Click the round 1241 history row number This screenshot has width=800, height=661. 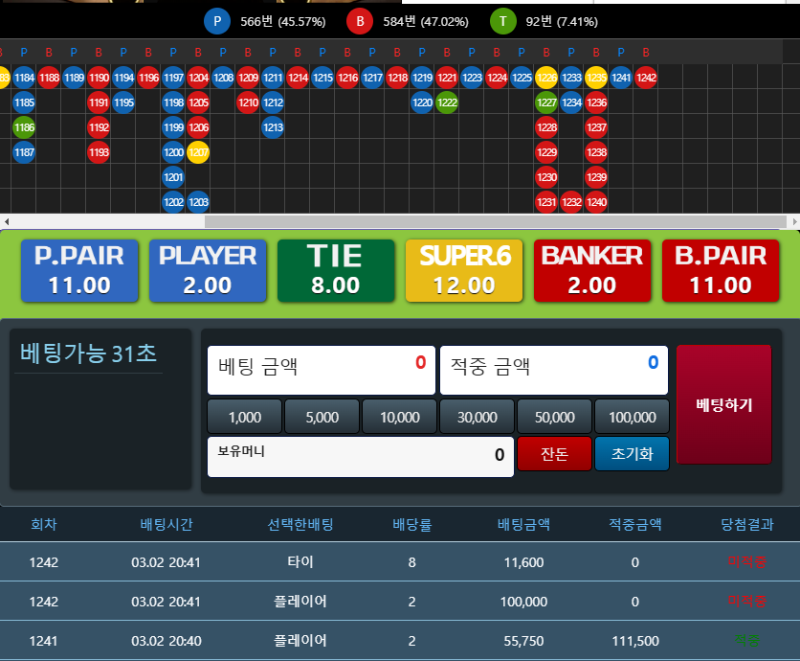pyautogui.click(x=44, y=641)
